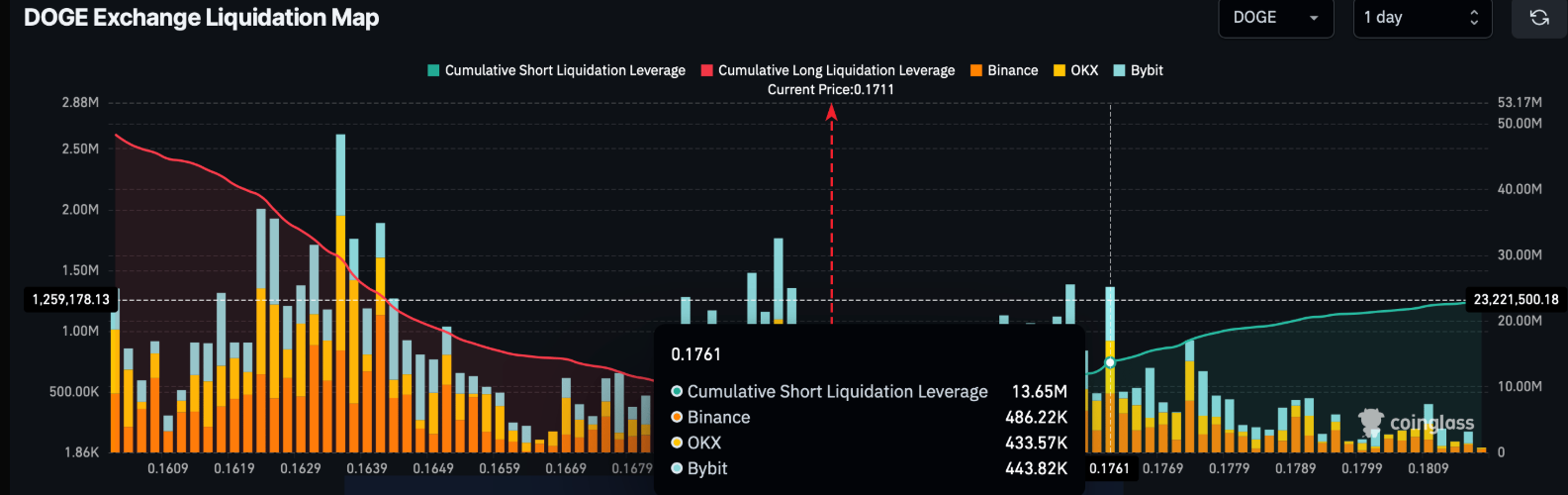Click the red current price arrow marker
This screenshot has height=495, width=1568.
pos(831,113)
